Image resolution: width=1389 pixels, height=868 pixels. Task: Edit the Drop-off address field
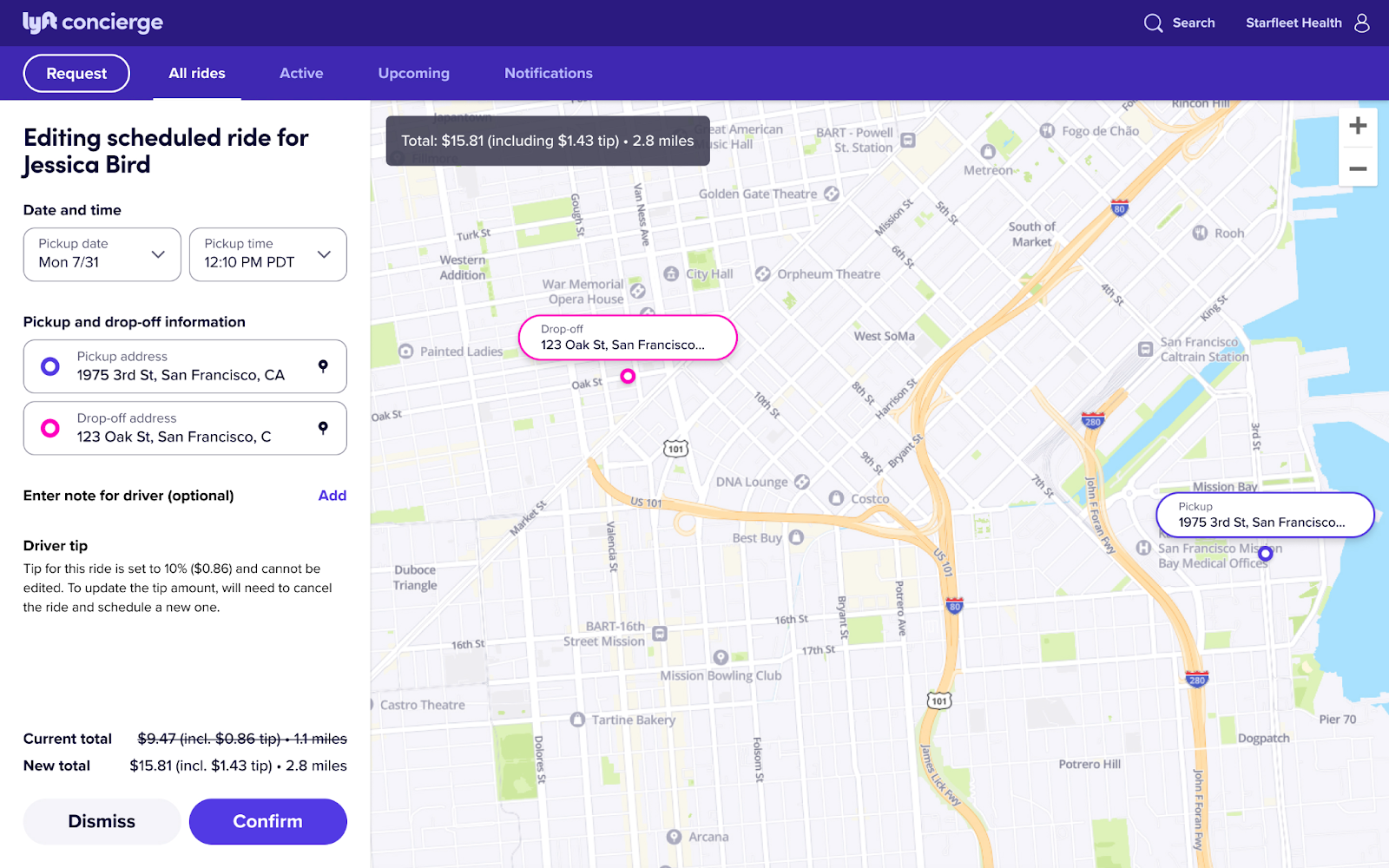click(185, 428)
